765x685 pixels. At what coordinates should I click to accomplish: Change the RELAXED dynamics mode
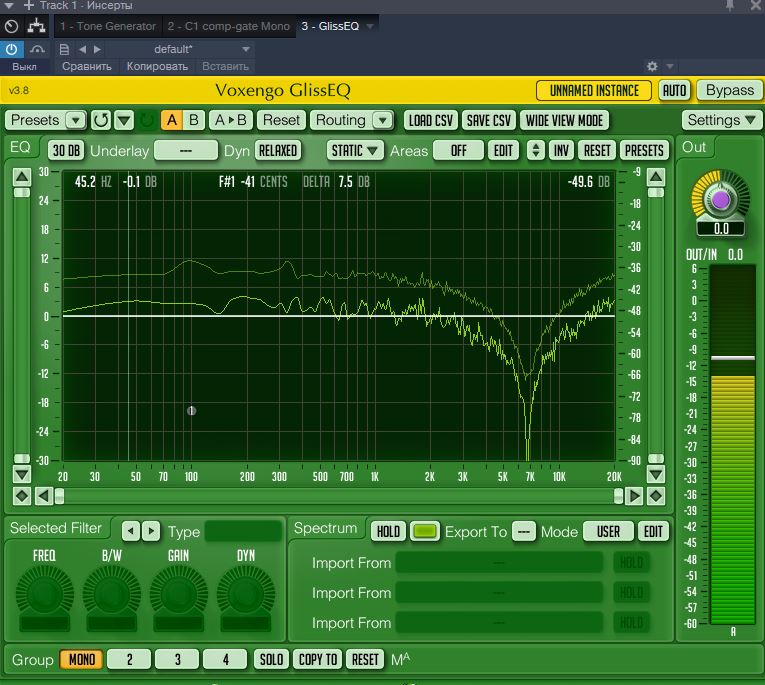278,151
